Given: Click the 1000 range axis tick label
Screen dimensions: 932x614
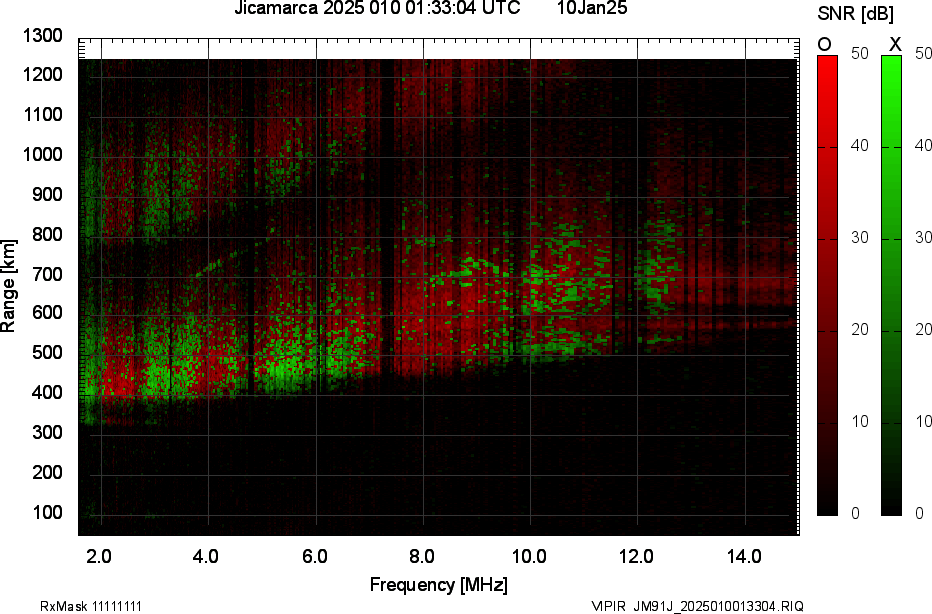Looking at the screenshot, I should coord(43,155).
